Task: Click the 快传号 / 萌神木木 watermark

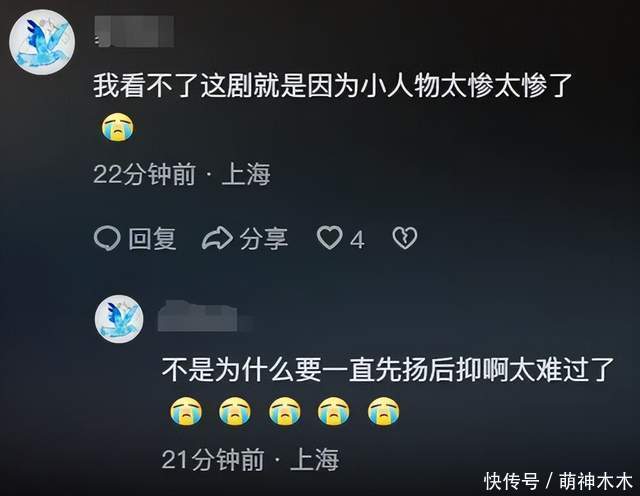Action: (x=558, y=481)
